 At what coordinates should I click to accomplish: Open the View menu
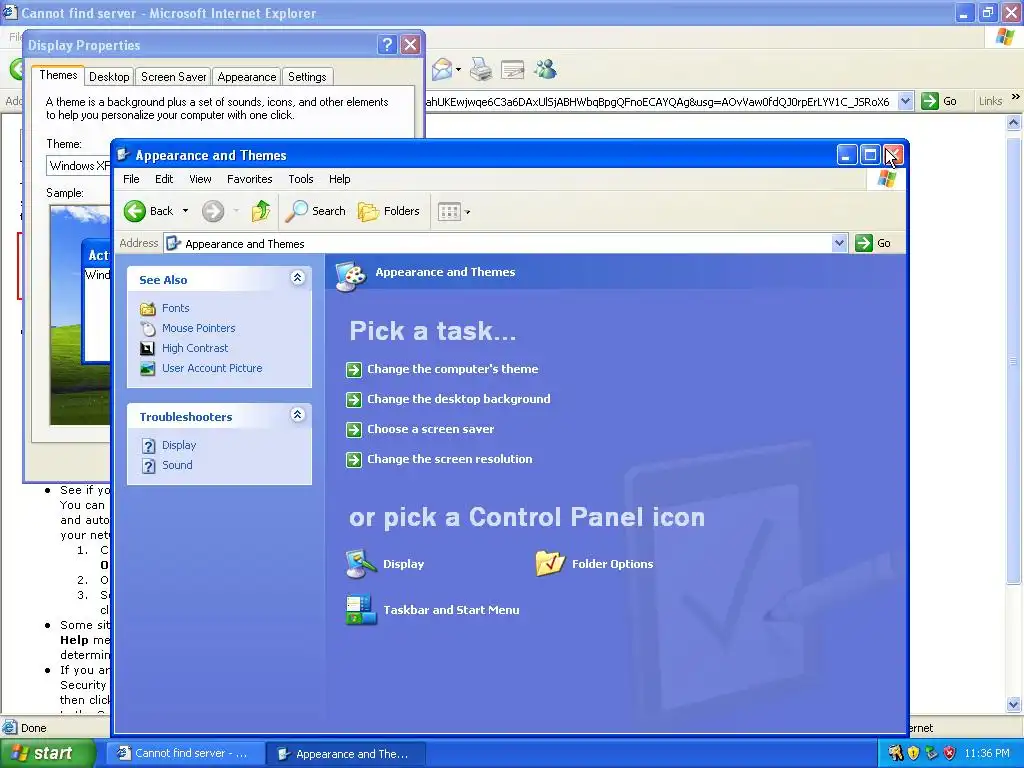tap(200, 179)
